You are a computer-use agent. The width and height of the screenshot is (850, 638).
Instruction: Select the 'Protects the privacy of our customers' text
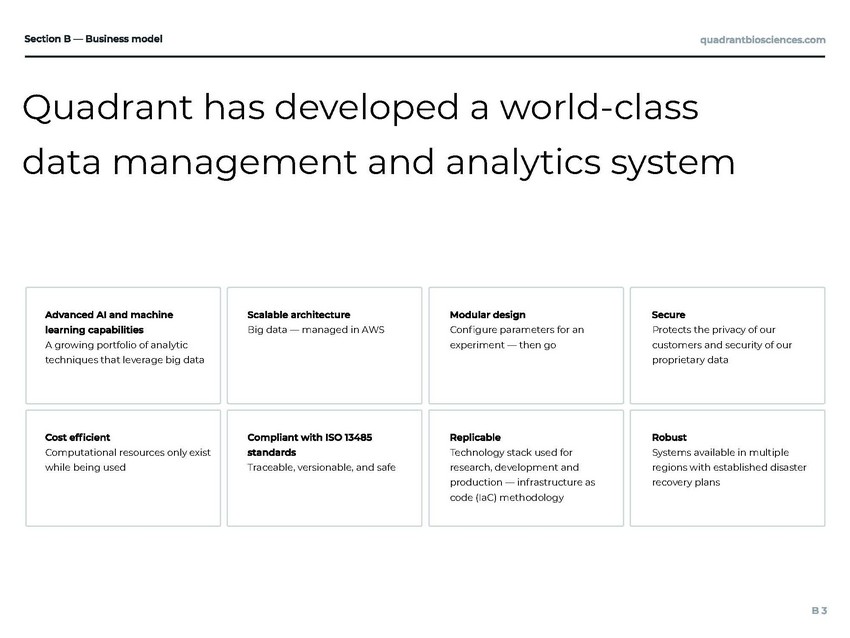pos(721,344)
